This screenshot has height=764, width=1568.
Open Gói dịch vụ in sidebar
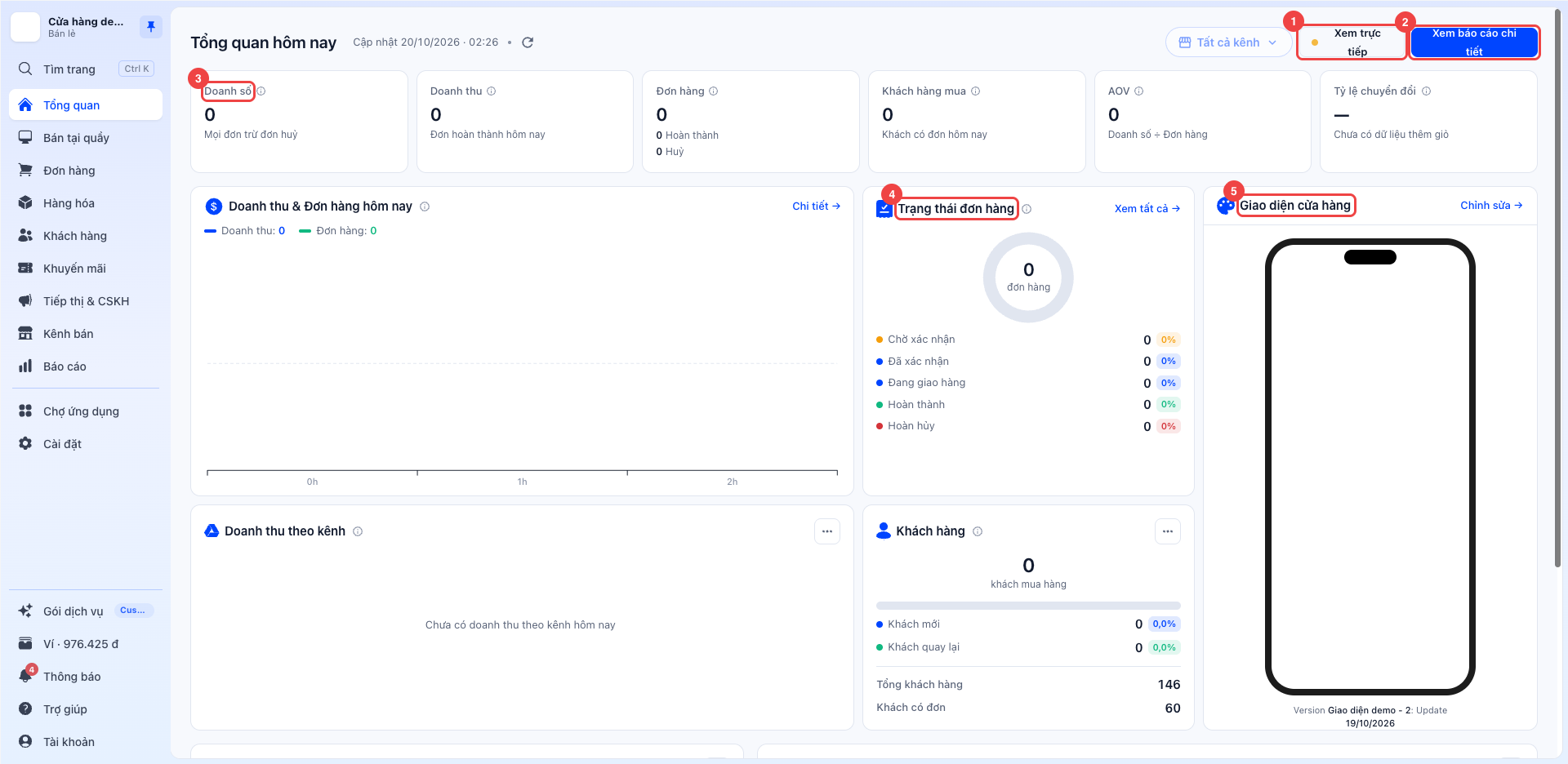86,611
